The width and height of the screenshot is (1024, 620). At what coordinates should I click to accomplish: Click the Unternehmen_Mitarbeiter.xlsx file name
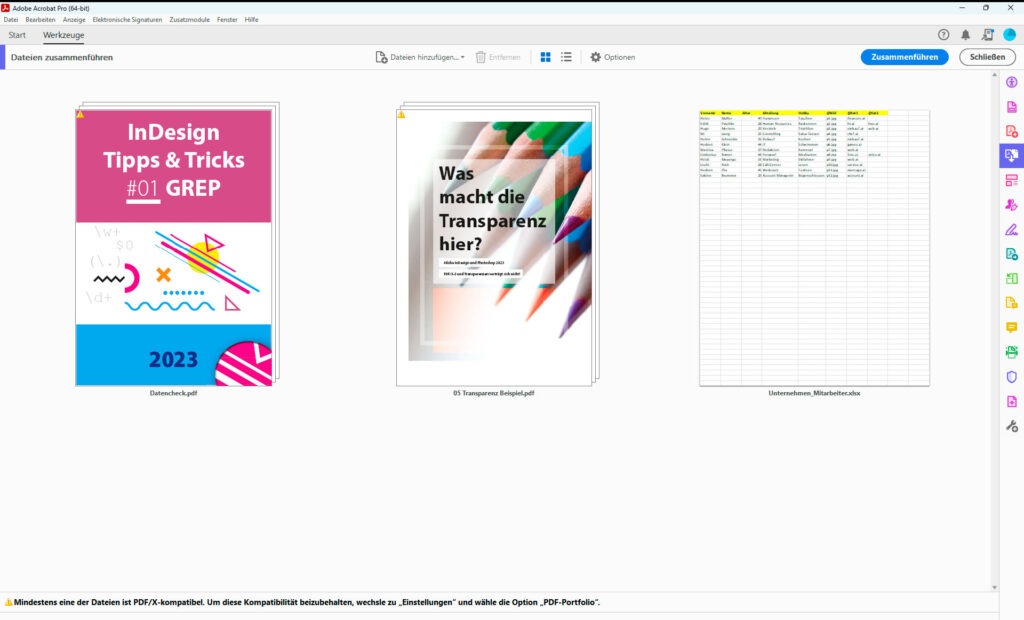coord(814,393)
